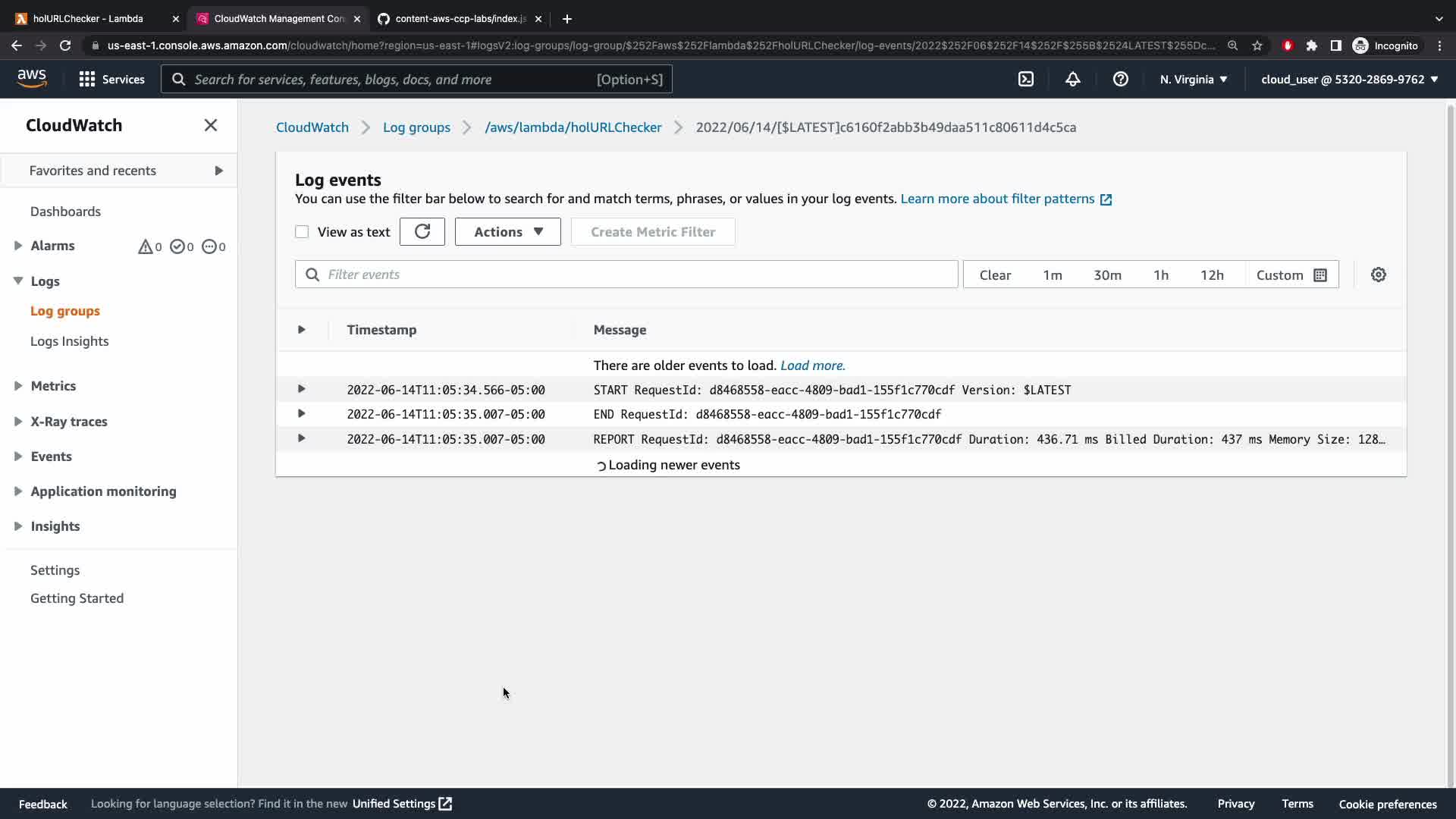Select the 30m time range filter
The width and height of the screenshot is (1456, 819).
1107,275
